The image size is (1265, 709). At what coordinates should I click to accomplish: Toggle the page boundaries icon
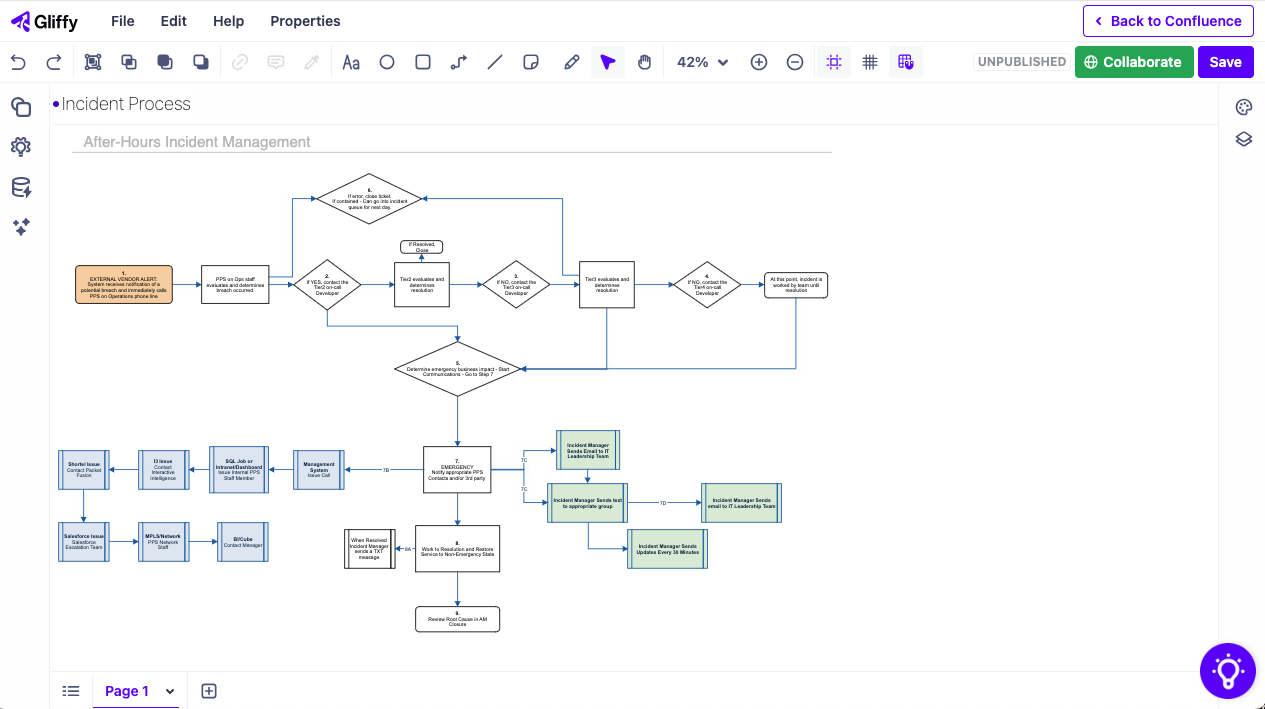click(x=906, y=62)
